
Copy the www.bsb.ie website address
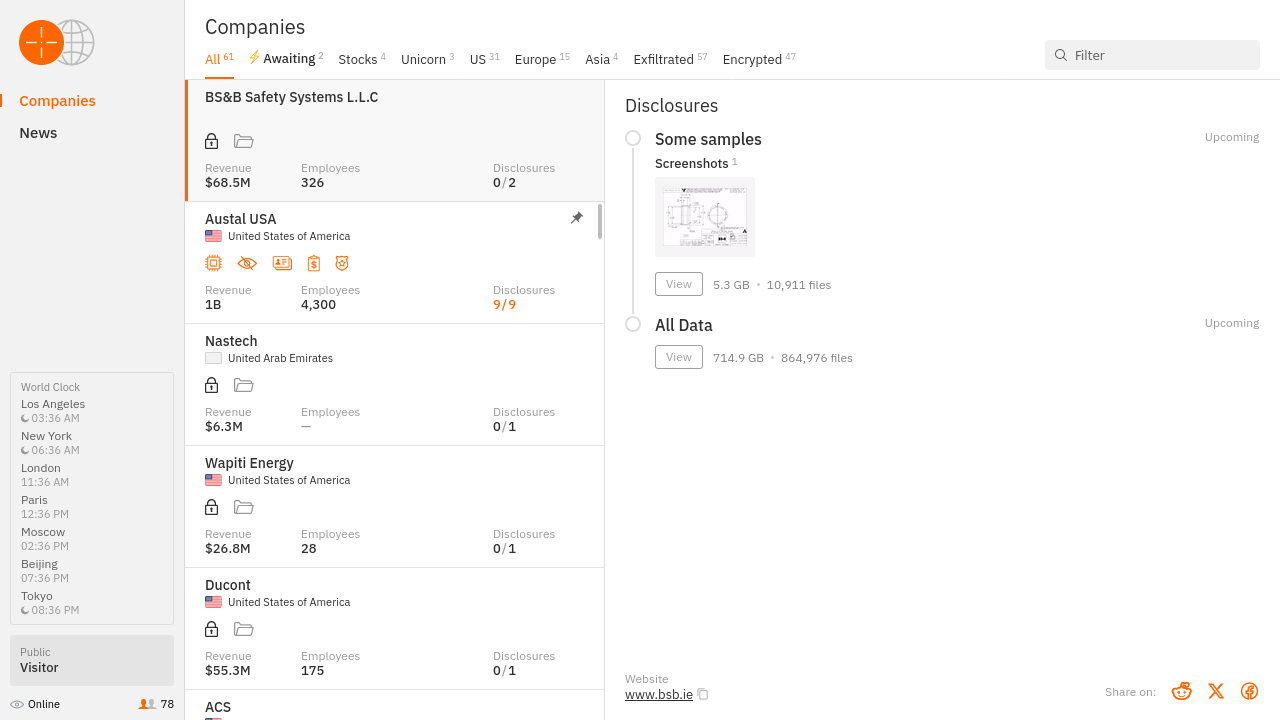703,694
